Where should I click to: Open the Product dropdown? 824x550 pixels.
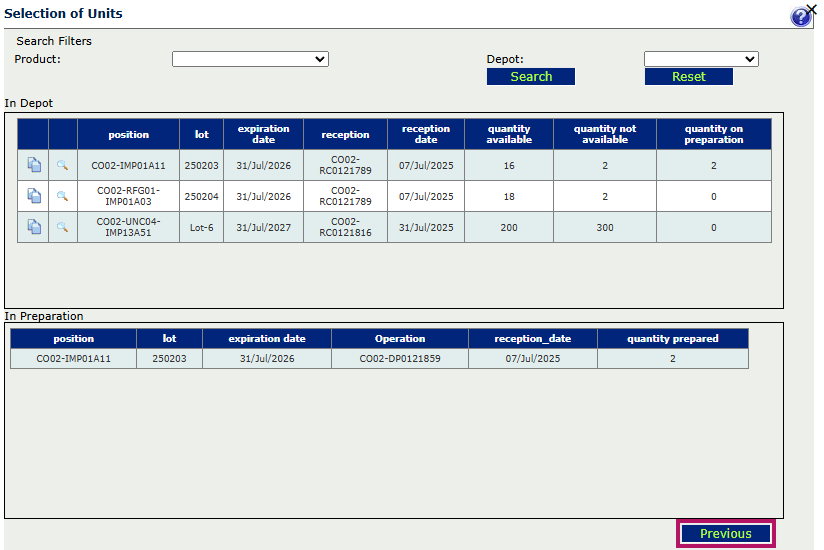coord(250,59)
